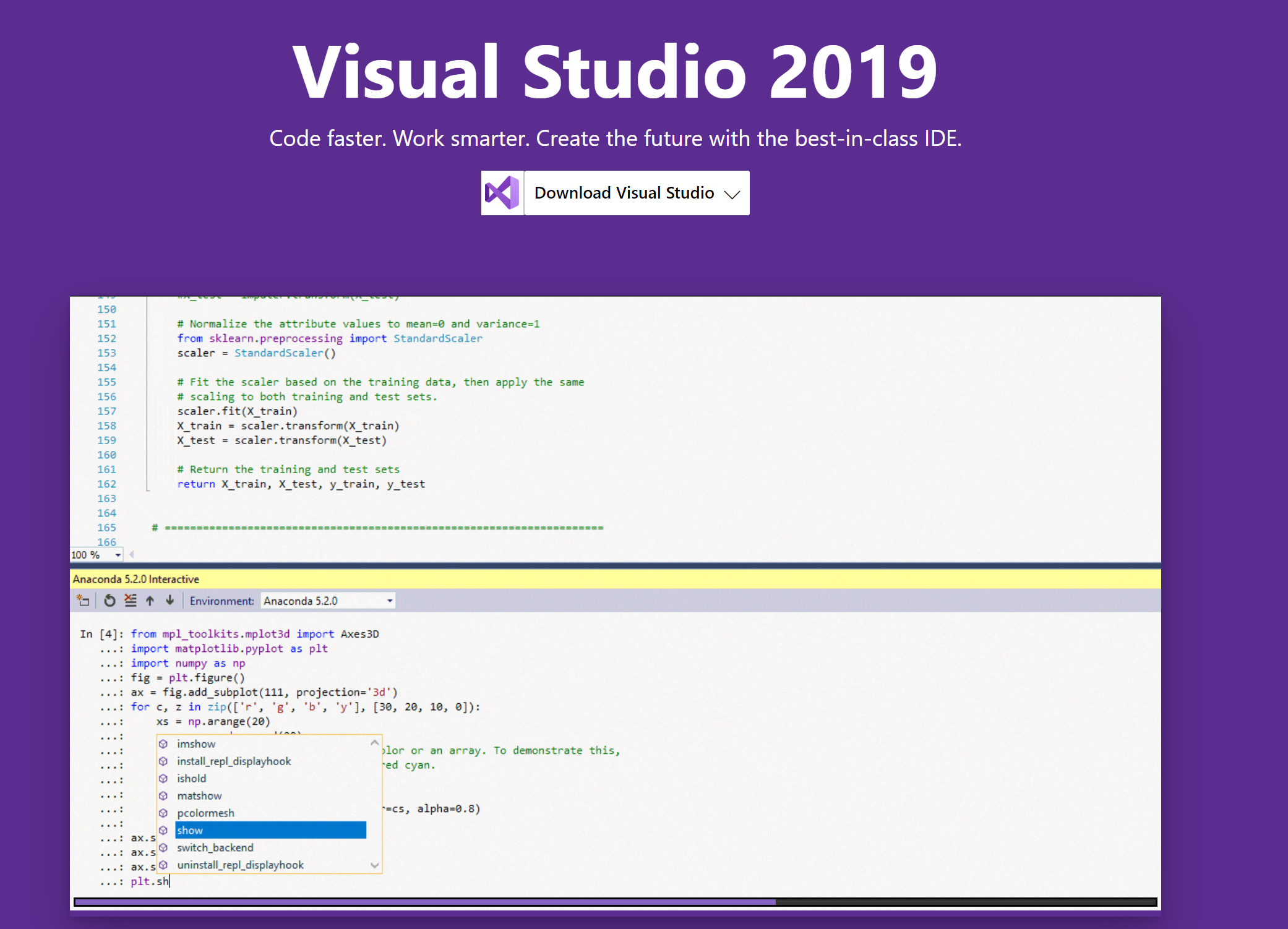Click the 'scaler = StandardScaler()' line
1288x929 pixels.
click(256, 353)
